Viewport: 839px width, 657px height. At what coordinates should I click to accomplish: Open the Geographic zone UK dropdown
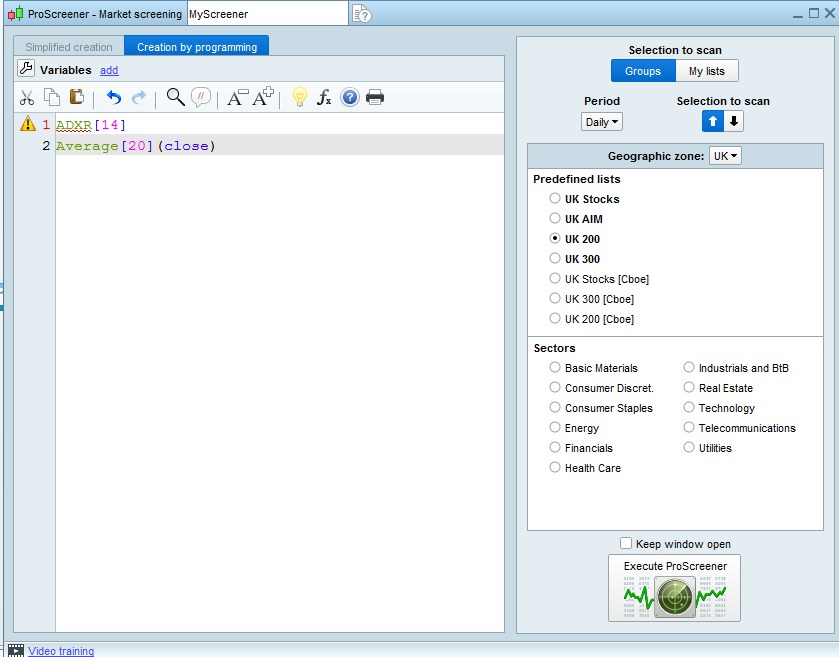[724, 156]
